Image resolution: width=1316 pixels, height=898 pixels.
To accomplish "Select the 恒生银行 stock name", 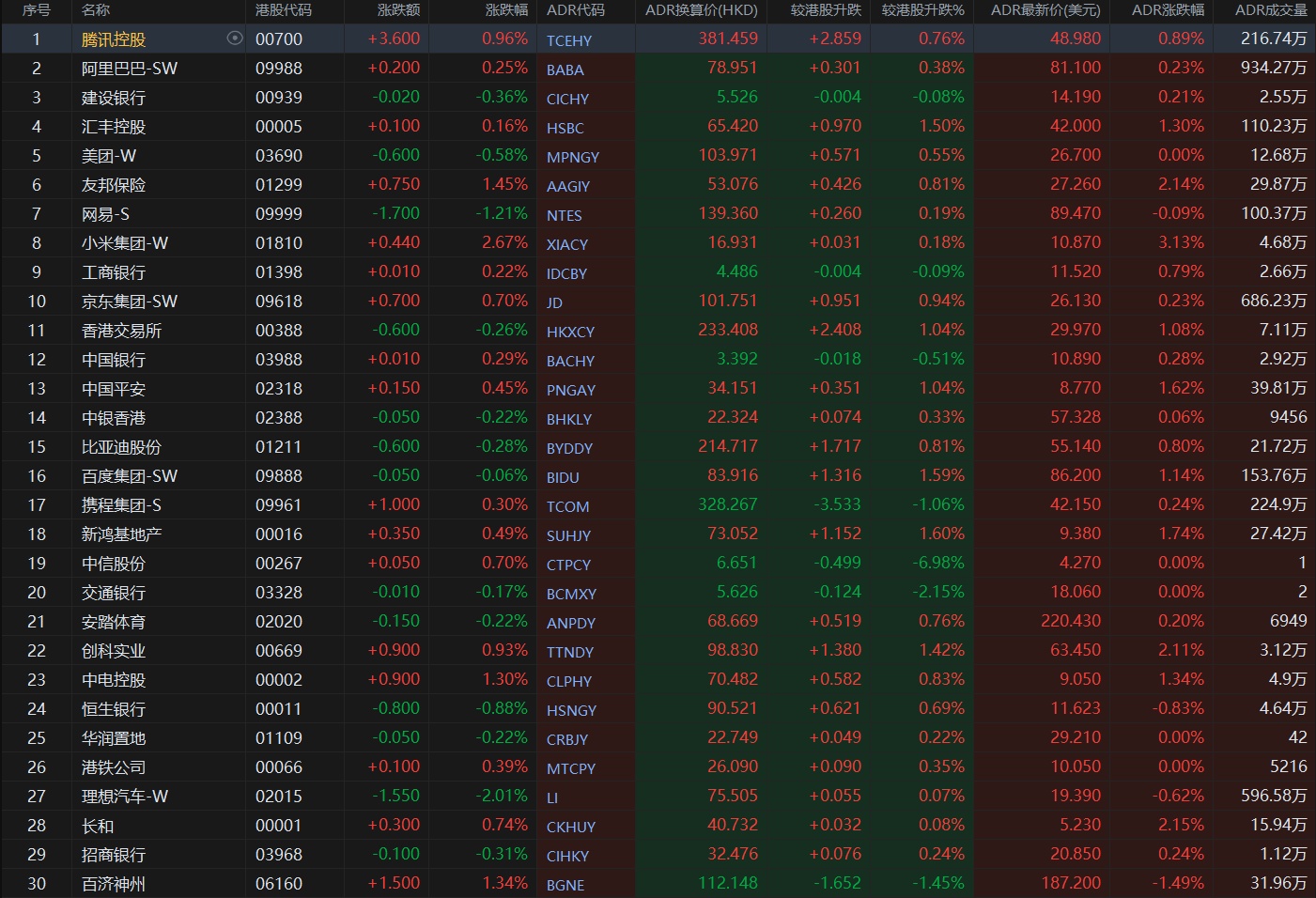I will click(114, 709).
